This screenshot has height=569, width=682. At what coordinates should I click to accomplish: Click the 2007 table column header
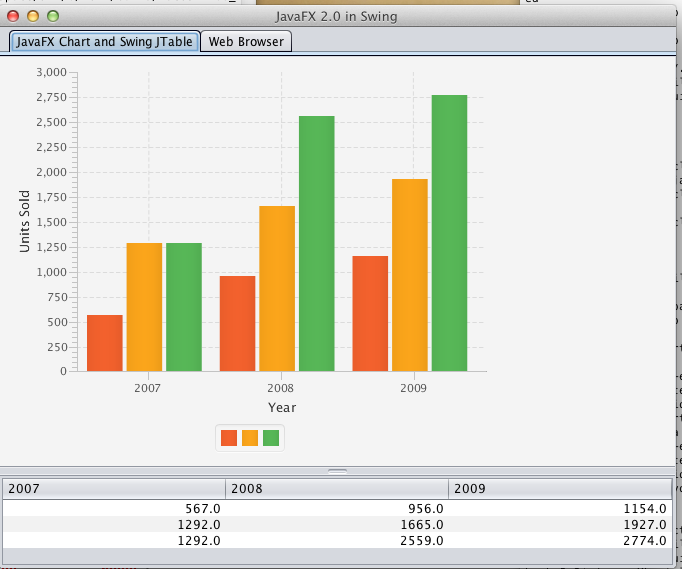[x=114, y=489]
